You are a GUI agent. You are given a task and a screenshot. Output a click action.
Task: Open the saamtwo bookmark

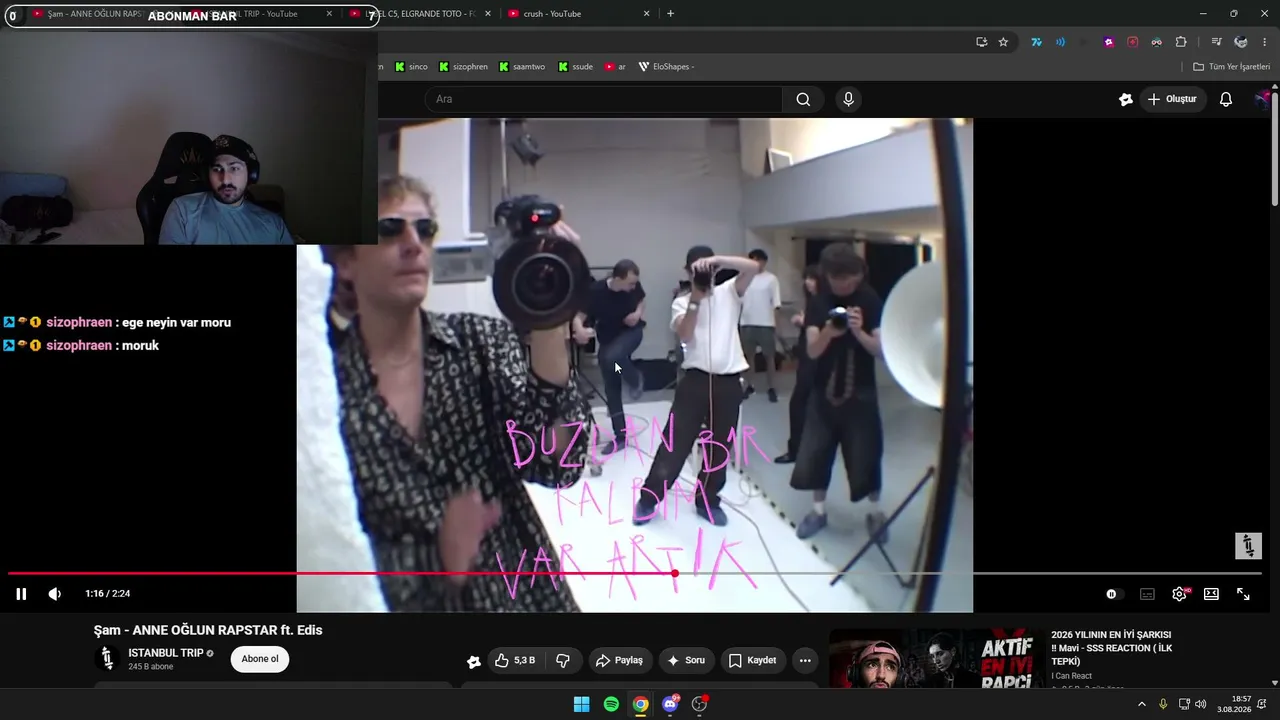pos(522,67)
